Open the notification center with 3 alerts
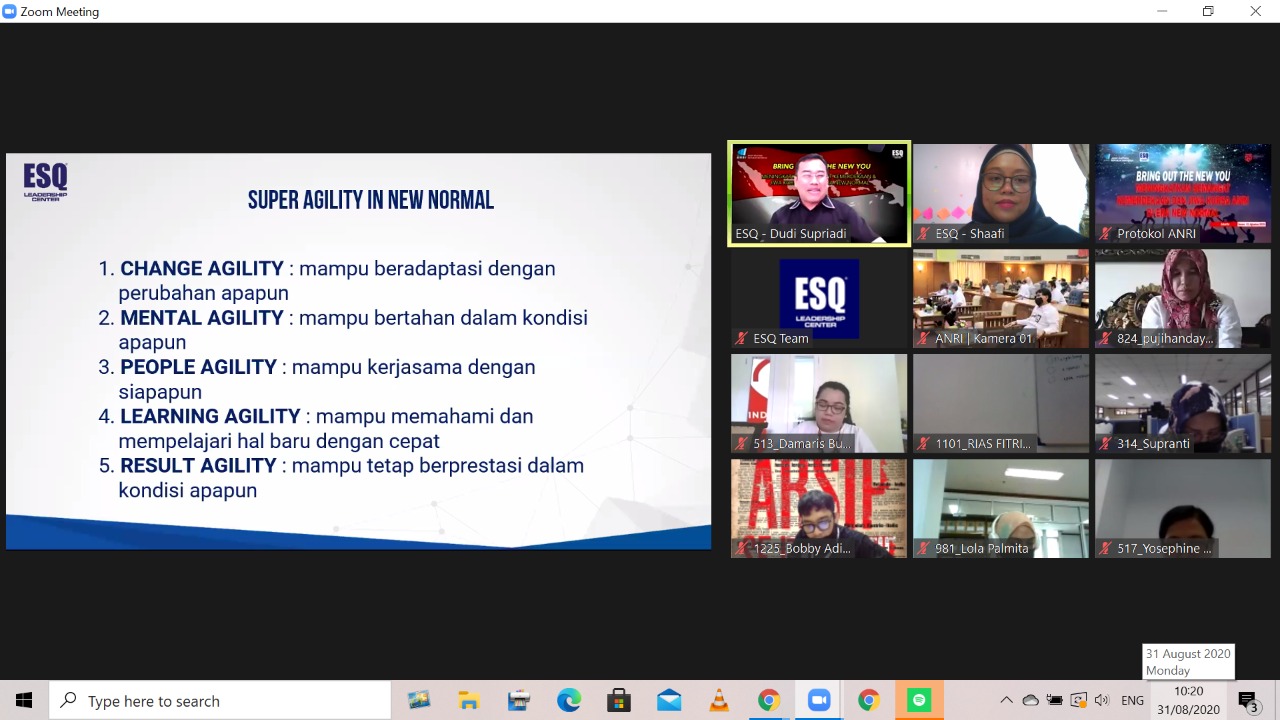Screen dimensions: 1280x720 (x=1247, y=701)
